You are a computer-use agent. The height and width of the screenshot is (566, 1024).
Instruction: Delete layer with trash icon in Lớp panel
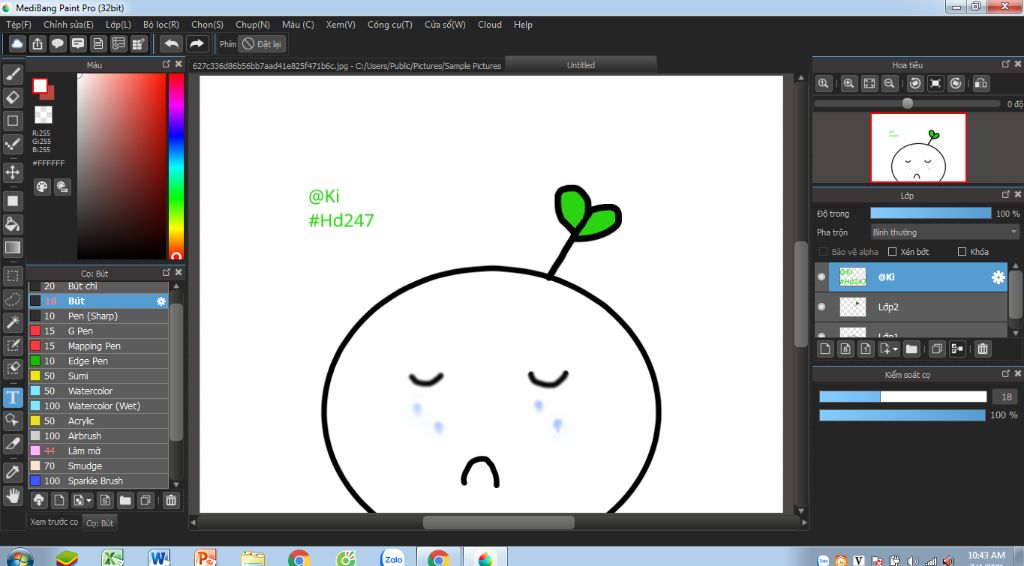[x=982, y=349]
